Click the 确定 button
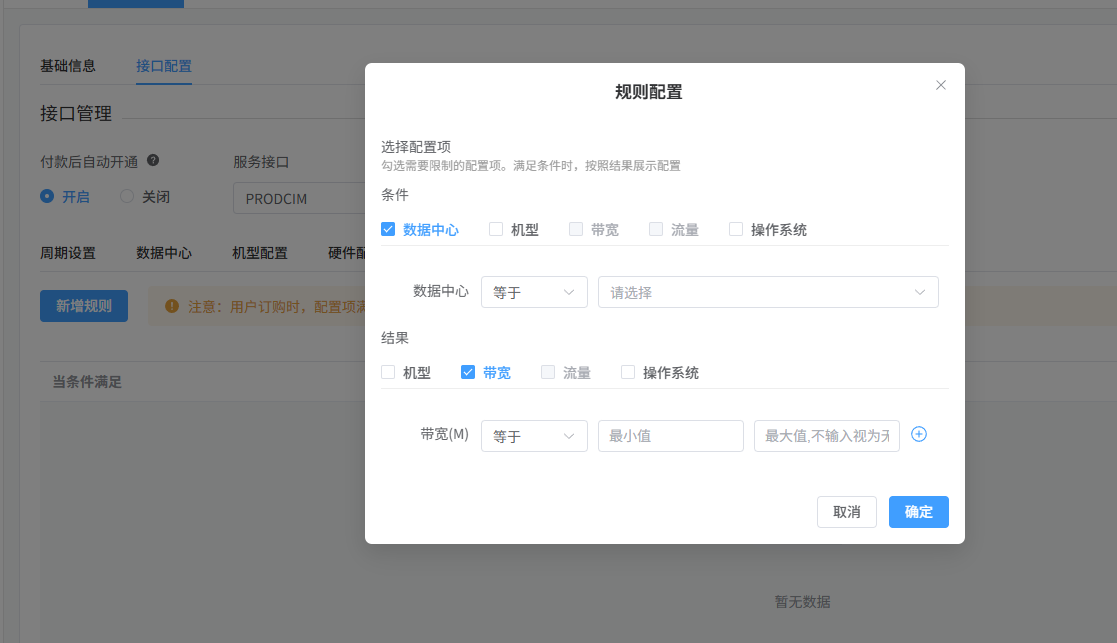The image size is (1117, 643). [x=918, y=512]
